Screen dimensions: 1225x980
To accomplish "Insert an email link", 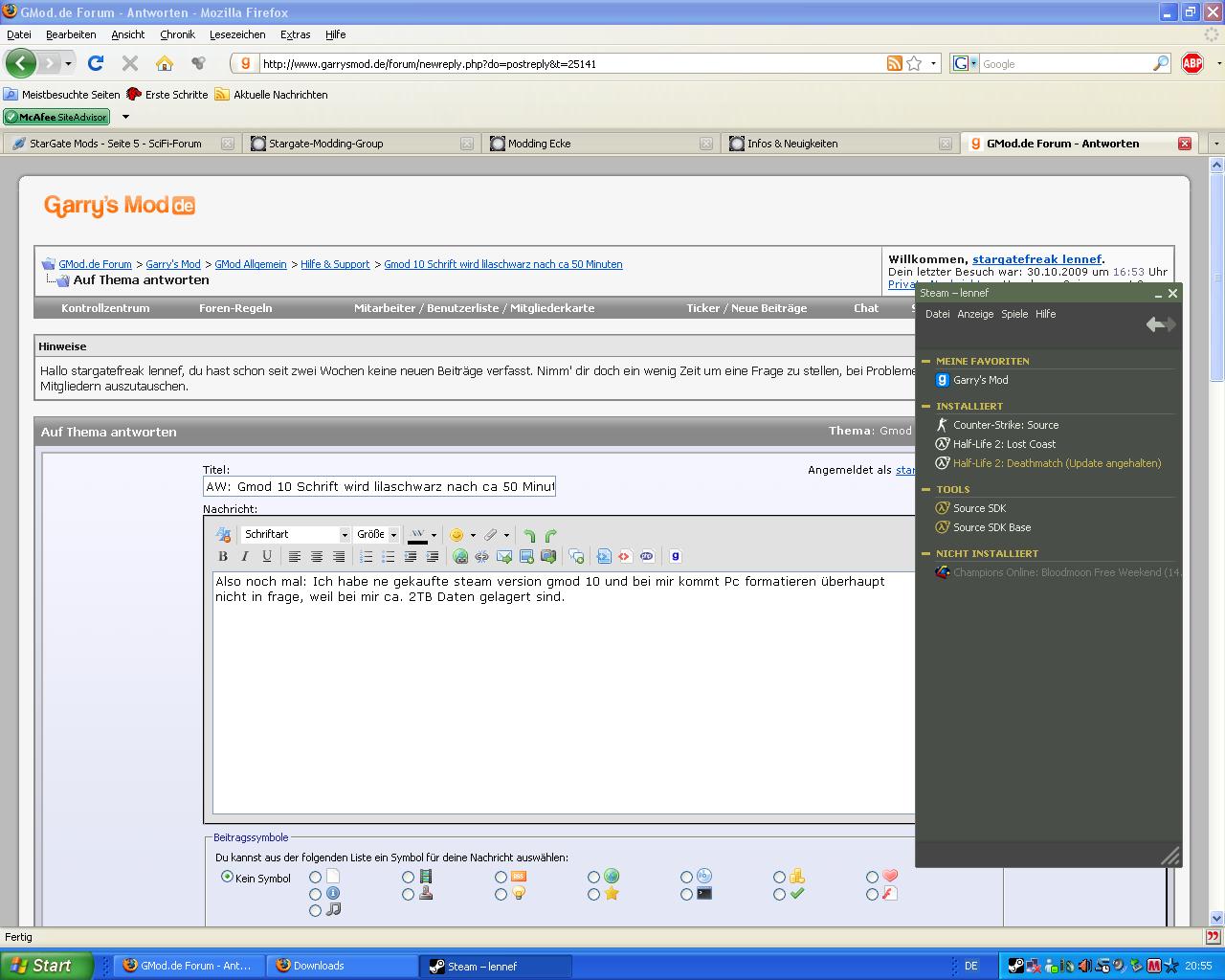I will 504,556.
